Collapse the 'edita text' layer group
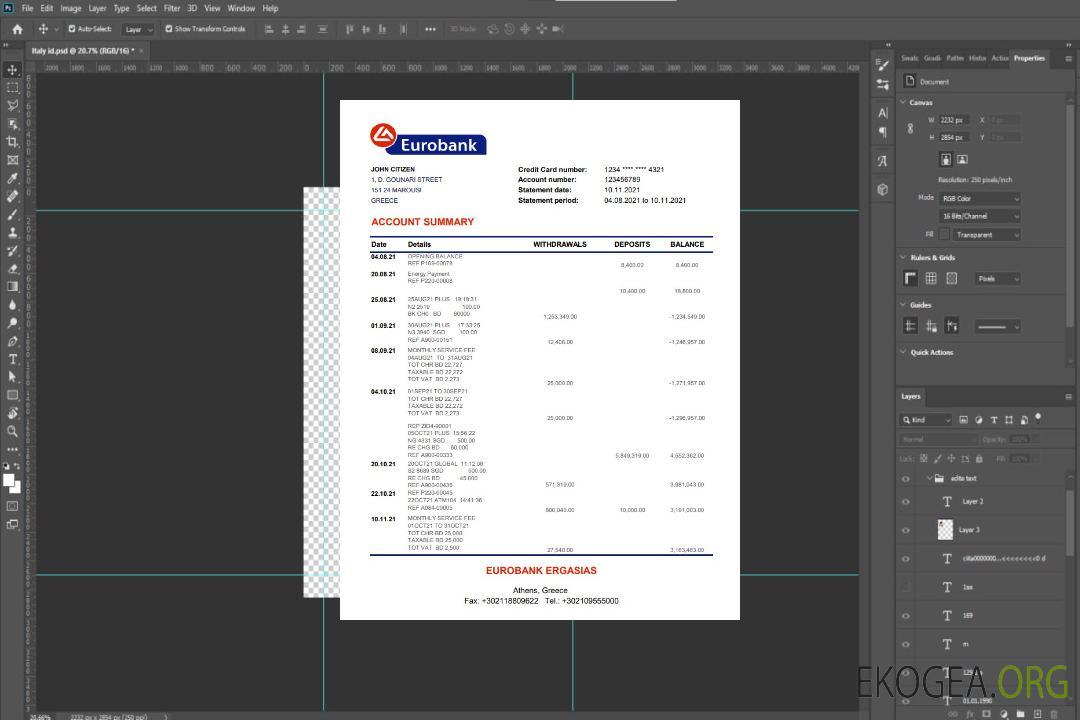The image size is (1080, 720). [929, 478]
